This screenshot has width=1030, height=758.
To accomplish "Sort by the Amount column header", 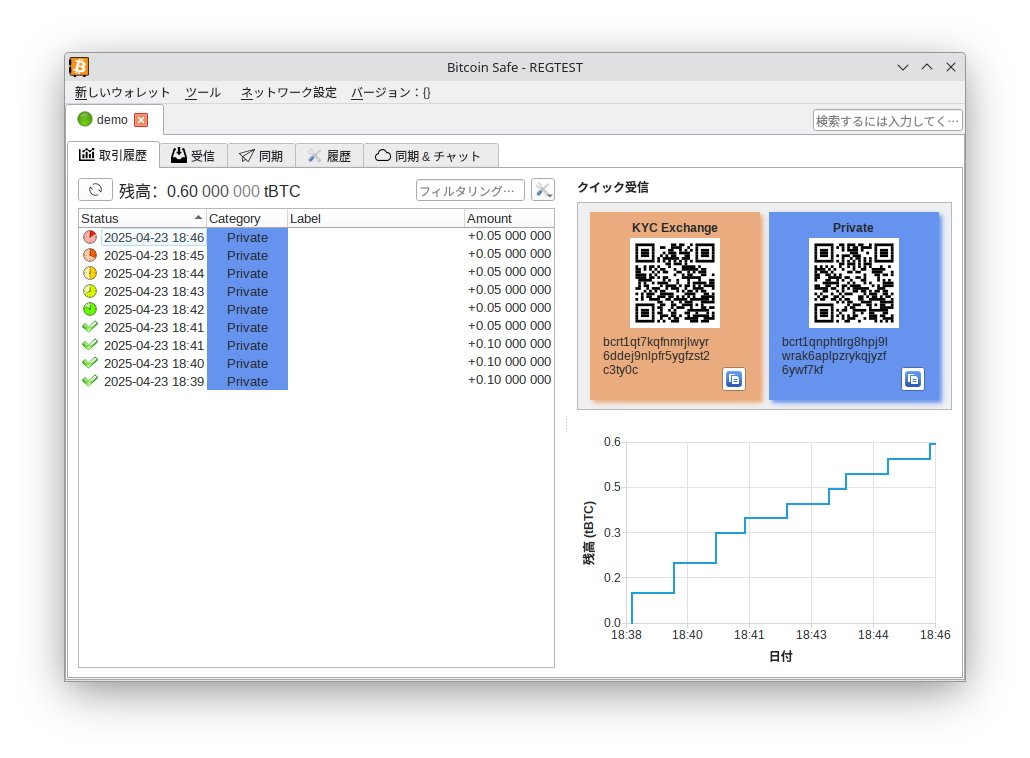I will point(509,218).
